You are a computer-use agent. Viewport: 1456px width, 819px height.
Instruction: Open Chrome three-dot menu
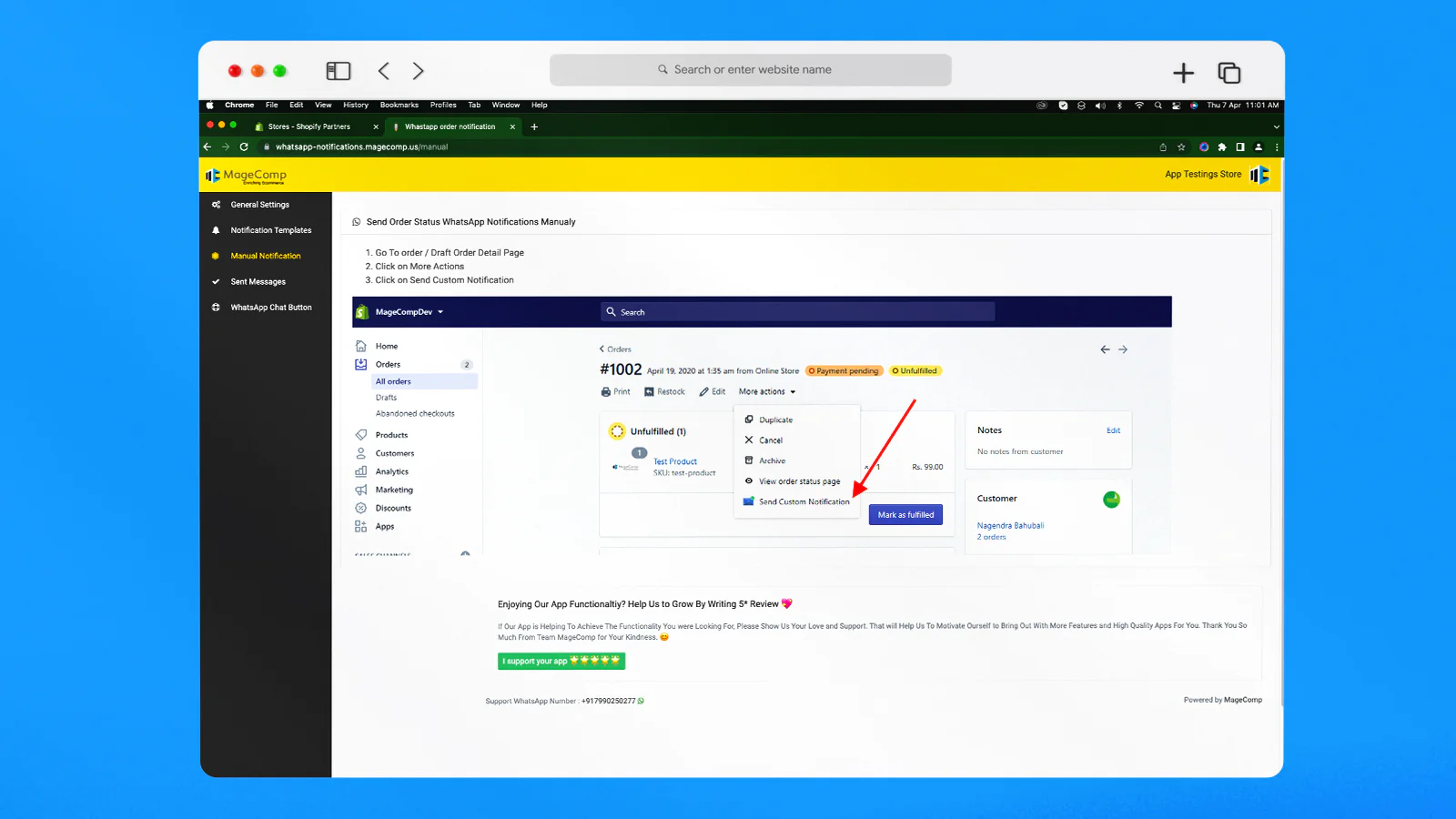click(1277, 147)
